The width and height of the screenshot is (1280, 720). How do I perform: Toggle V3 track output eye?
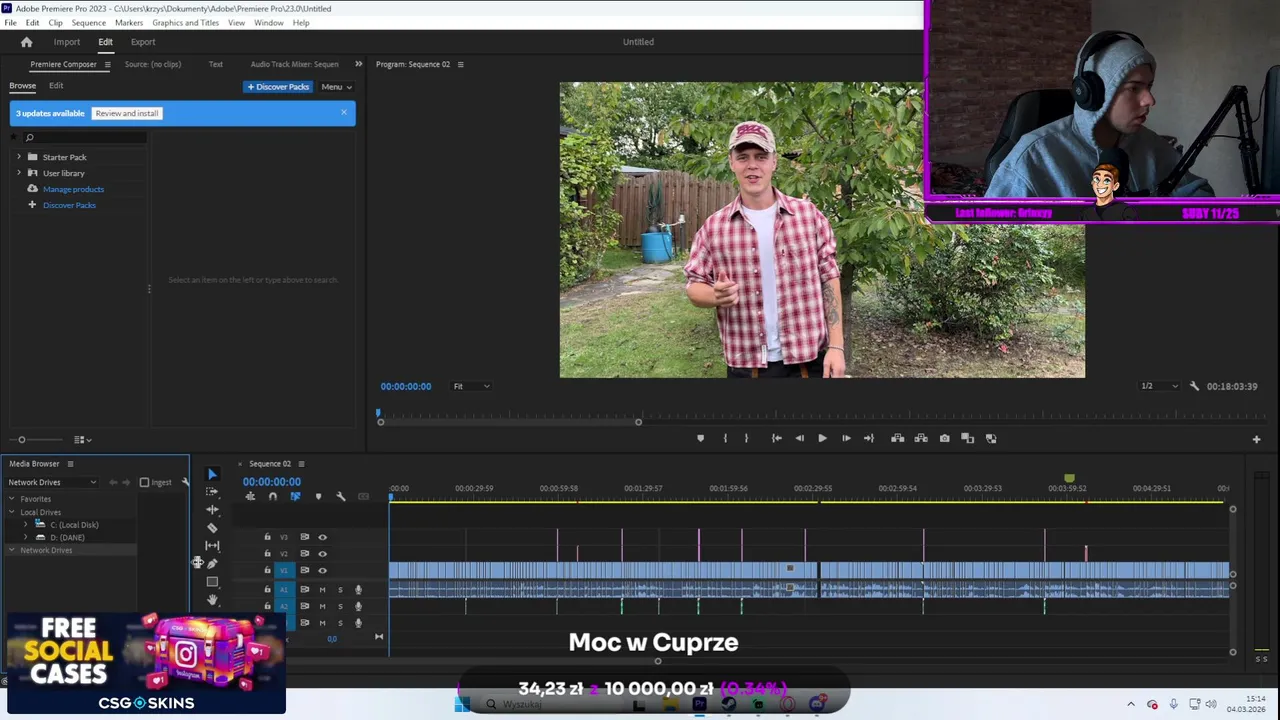[322, 537]
